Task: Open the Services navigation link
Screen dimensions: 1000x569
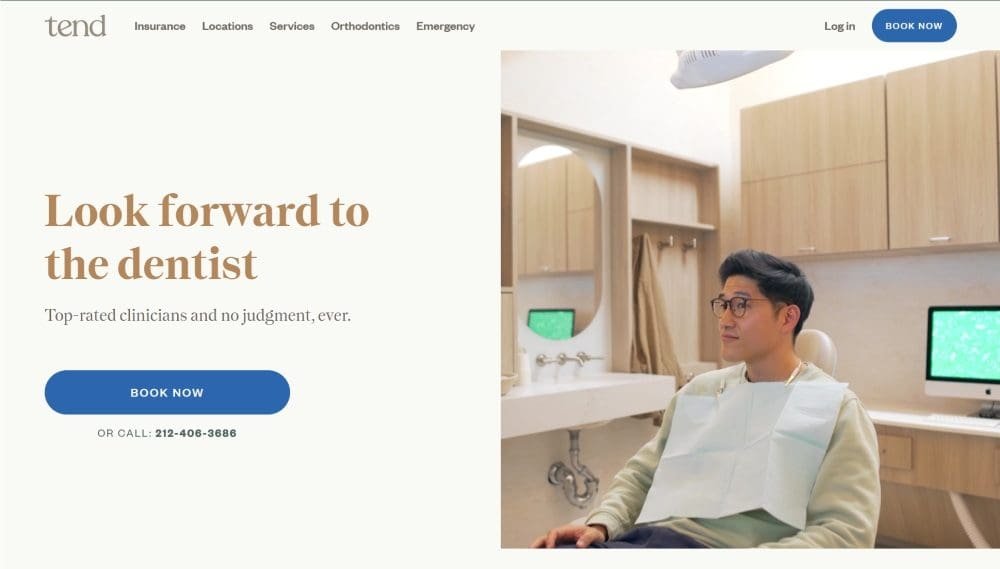Action: coord(291,26)
